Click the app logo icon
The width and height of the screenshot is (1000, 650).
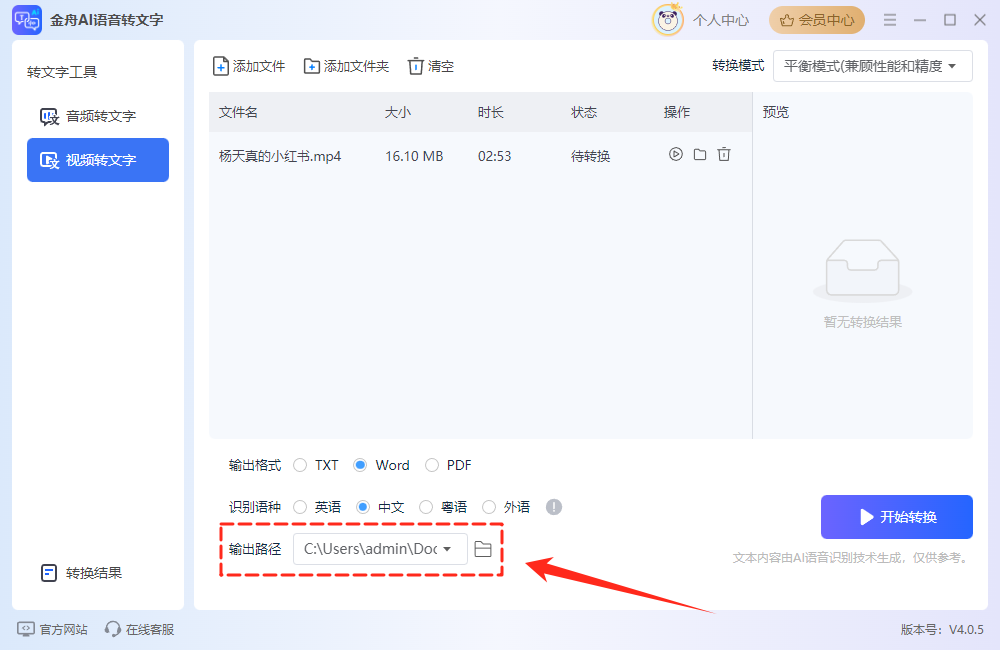tap(27, 20)
